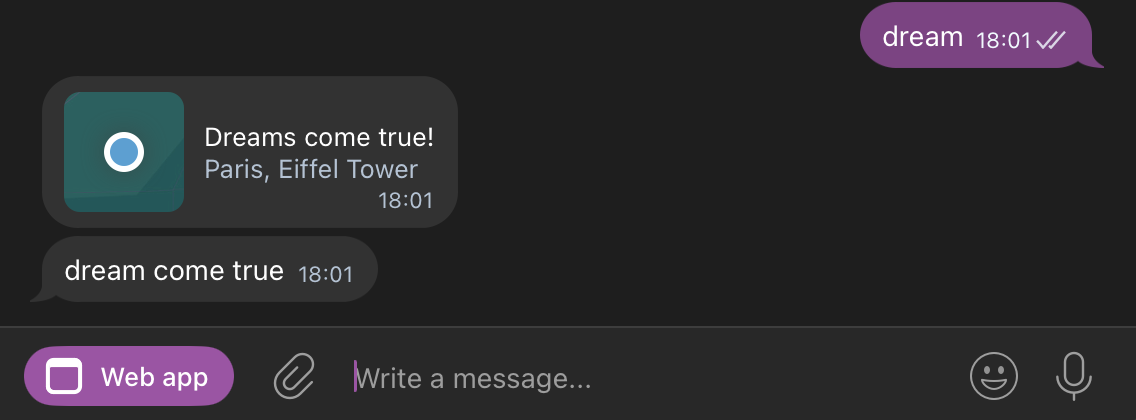Click the word "Tower" in the venue address
This screenshot has width=1136, height=420.
[x=383, y=169]
